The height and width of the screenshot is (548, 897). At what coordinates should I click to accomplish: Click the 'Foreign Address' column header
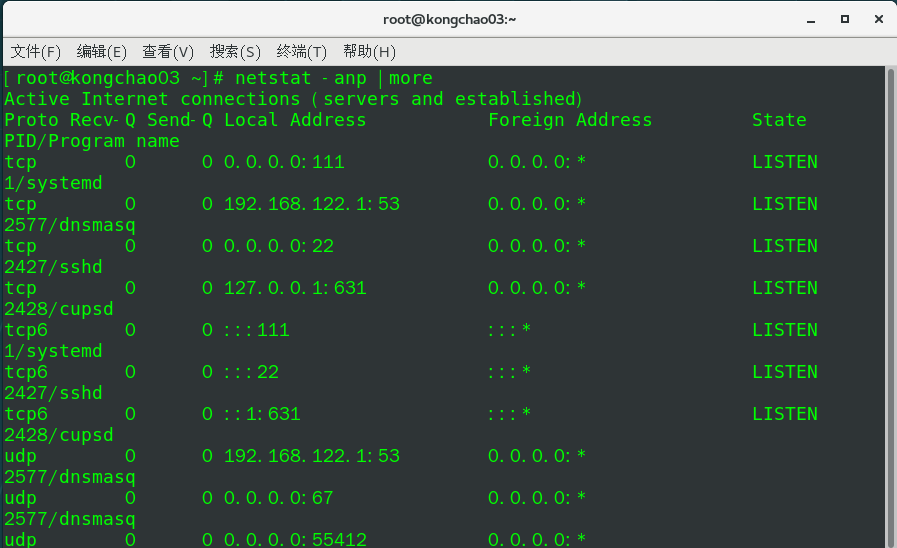point(570,120)
